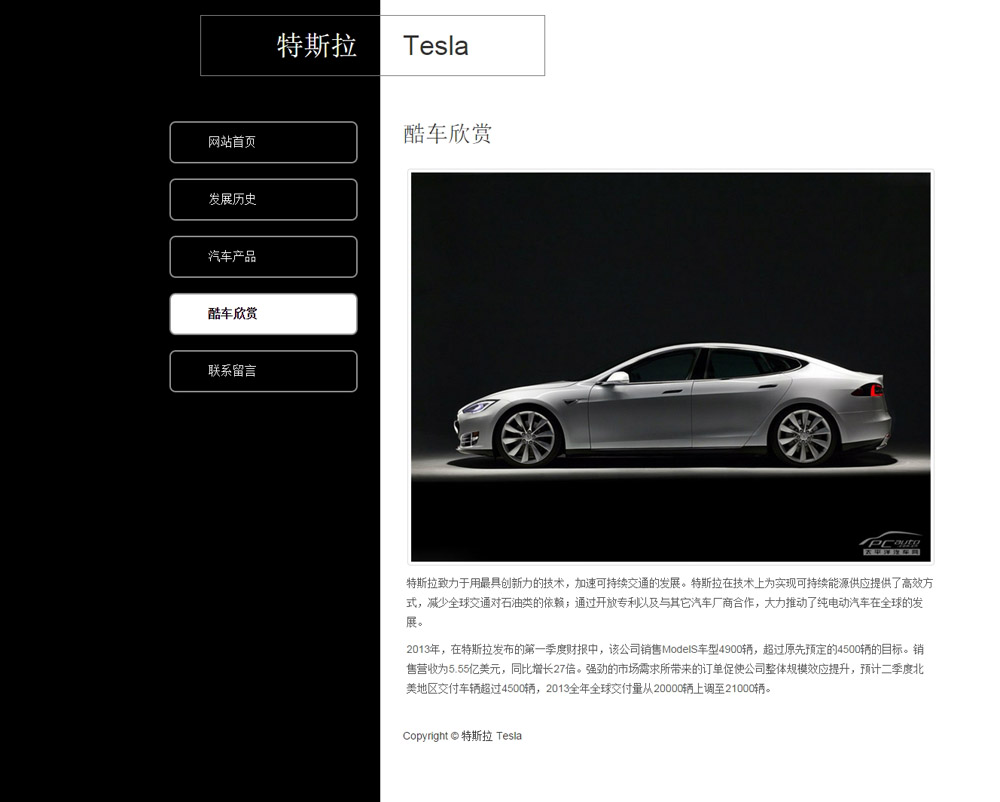1000x802 pixels.
Task: Click the car's white side mirror
Action: [617, 378]
